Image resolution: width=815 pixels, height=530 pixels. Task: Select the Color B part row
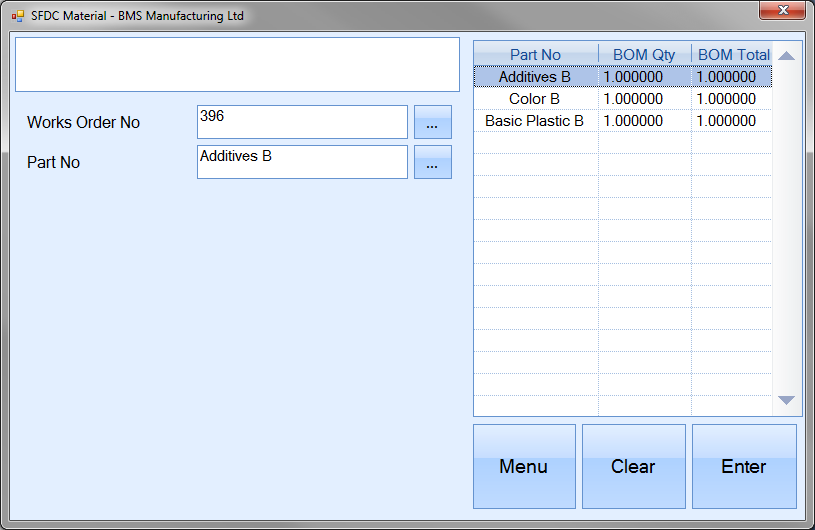tap(535, 99)
